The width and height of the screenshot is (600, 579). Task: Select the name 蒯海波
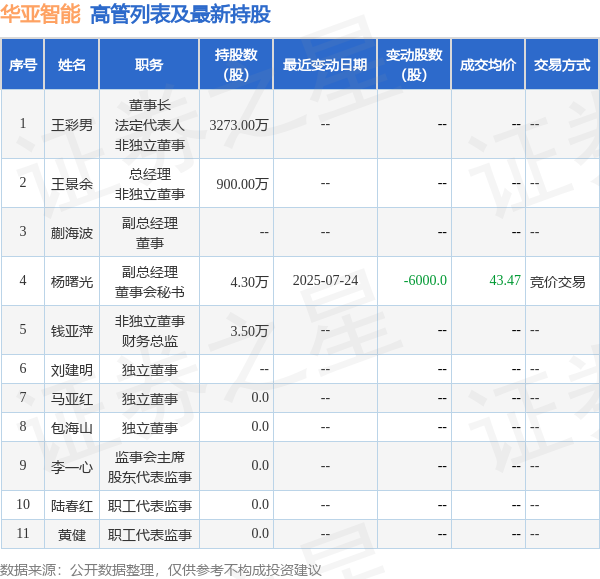pyautogui.click(x=72, y=233)
